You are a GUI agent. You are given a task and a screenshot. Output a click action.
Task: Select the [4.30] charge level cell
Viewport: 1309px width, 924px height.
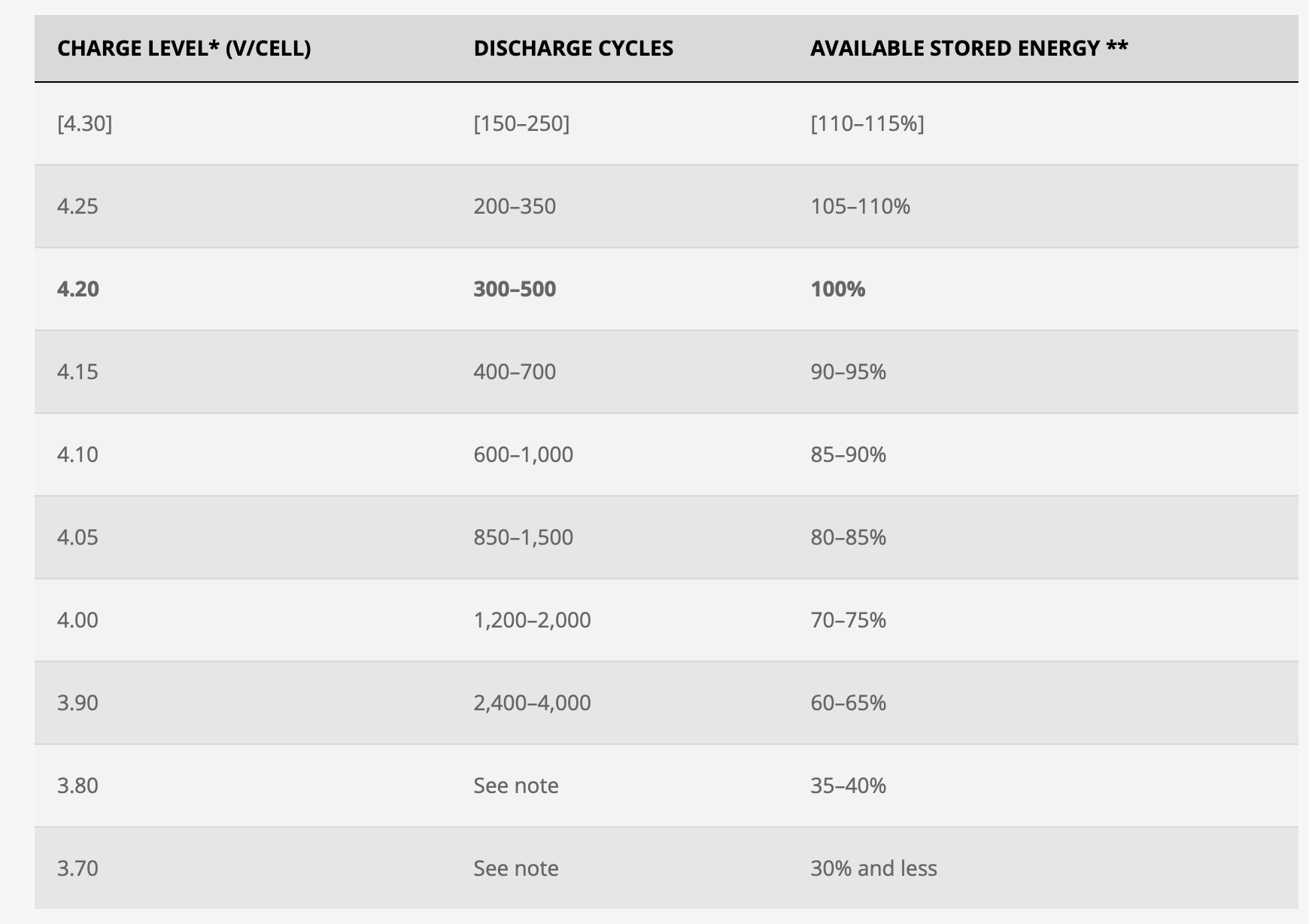[x=84, y=123]
